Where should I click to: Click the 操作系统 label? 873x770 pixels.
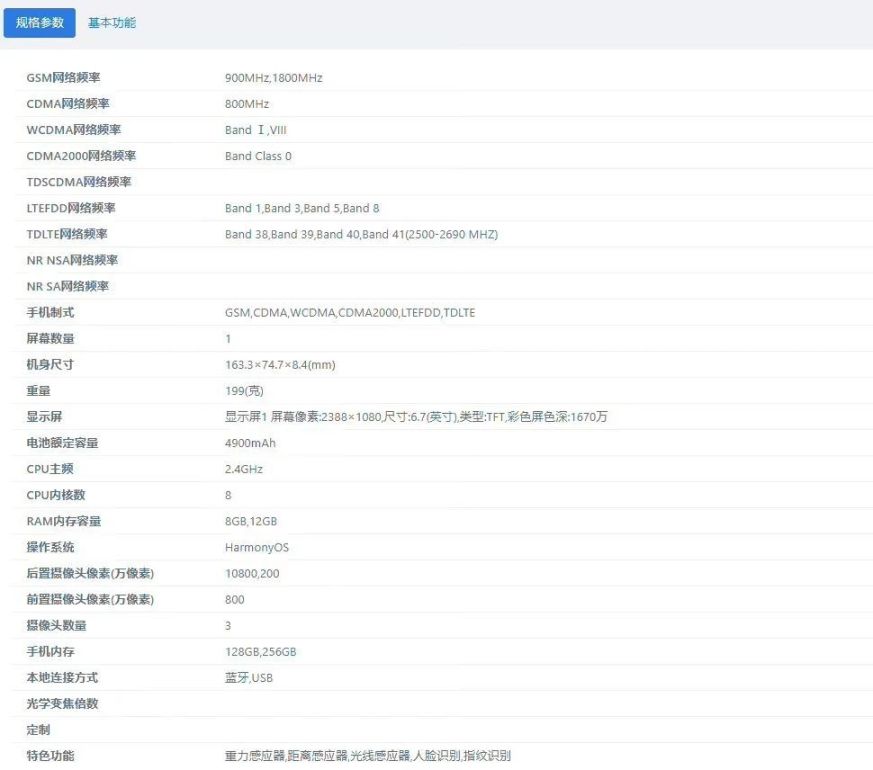pyautogui.click(x=50, y=547)
